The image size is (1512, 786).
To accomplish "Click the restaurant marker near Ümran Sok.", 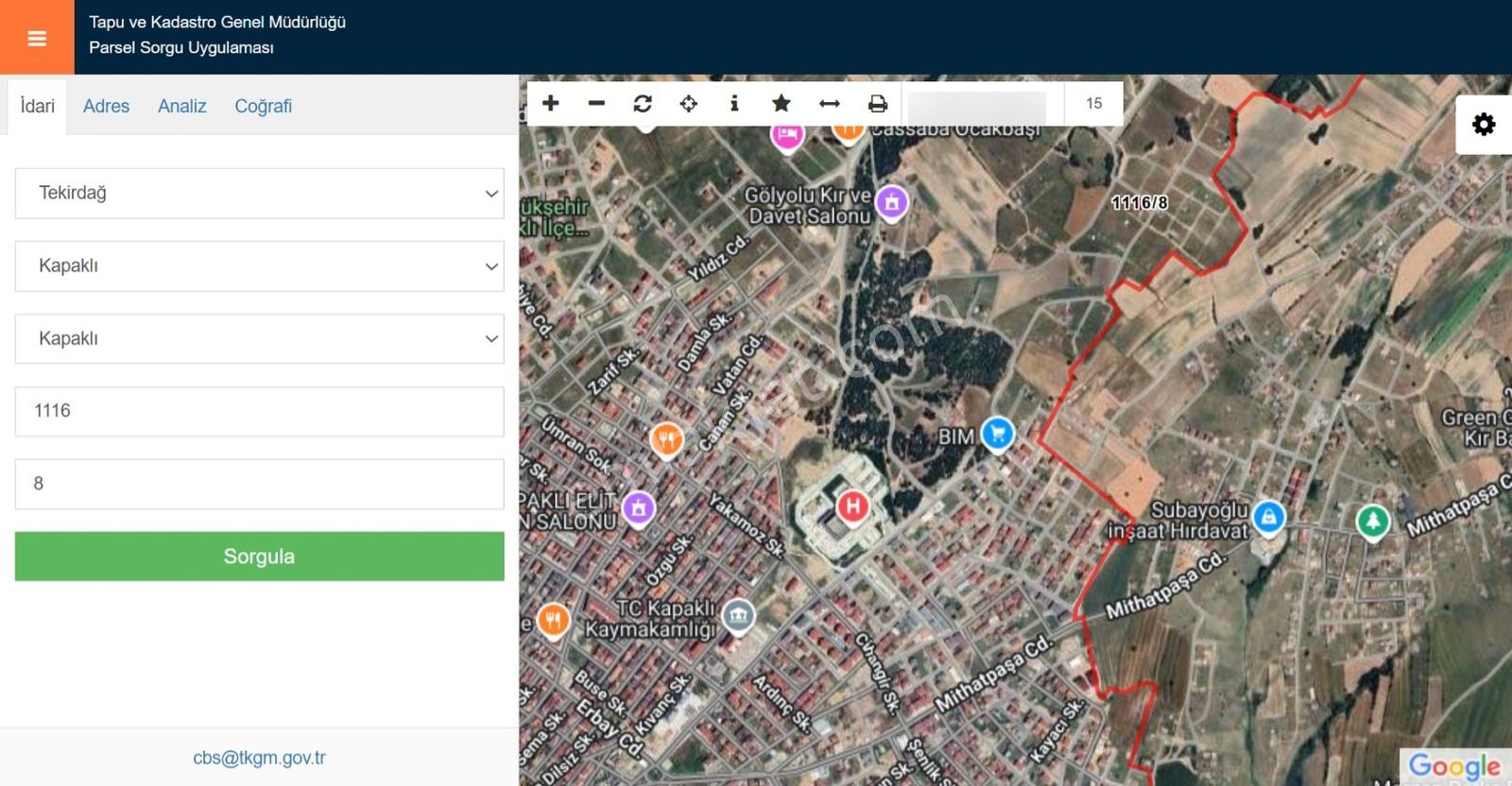I will tap(667, 440).
